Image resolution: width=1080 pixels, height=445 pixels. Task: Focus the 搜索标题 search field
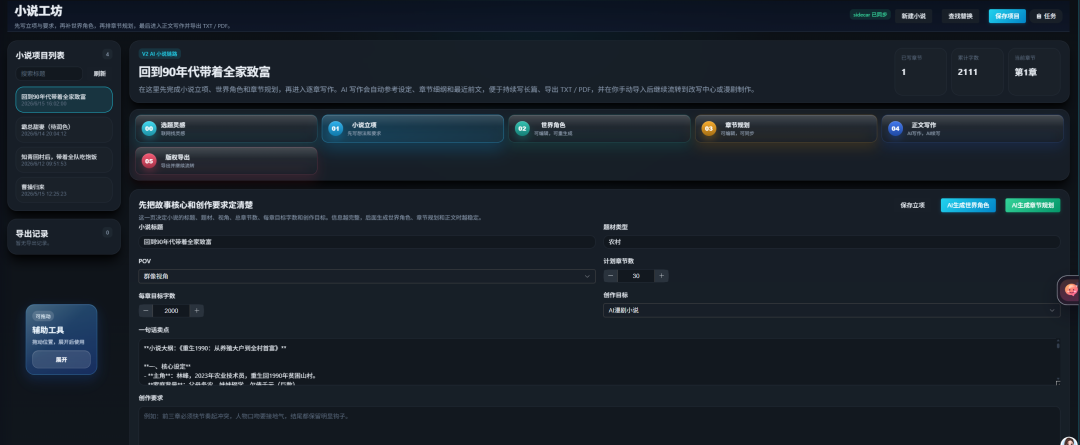tap(49, 74)
